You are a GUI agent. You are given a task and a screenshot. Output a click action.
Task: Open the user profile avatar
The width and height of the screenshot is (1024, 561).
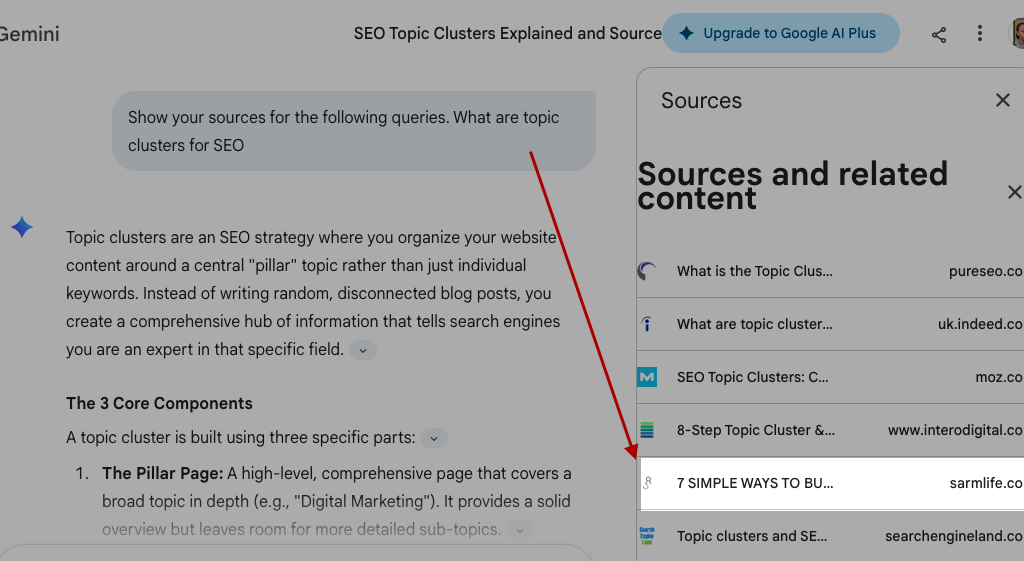[1017, 33]
